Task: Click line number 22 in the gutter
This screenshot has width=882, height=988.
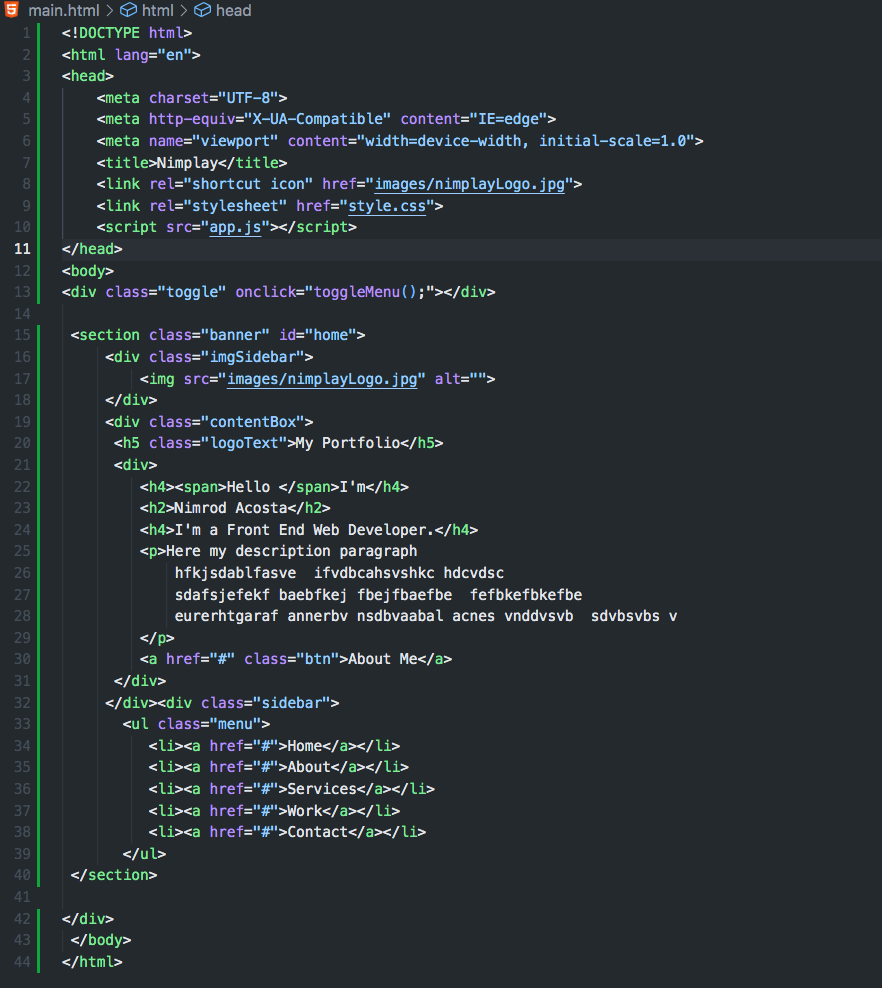Action: tap(22, 486)
